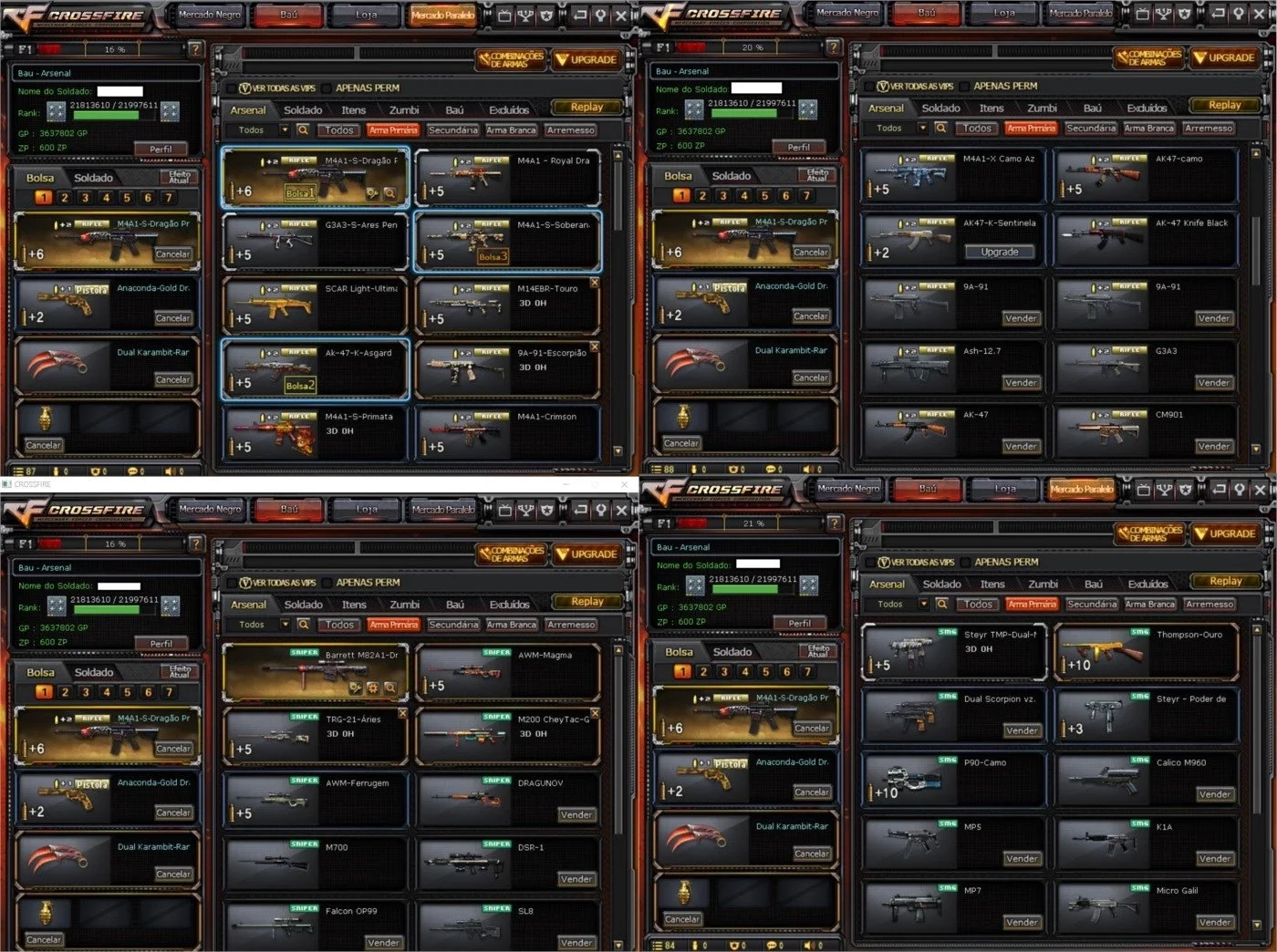Click the return arrow icon in the SMG window
The image size is (1277, 952).
pos(1219,490)
